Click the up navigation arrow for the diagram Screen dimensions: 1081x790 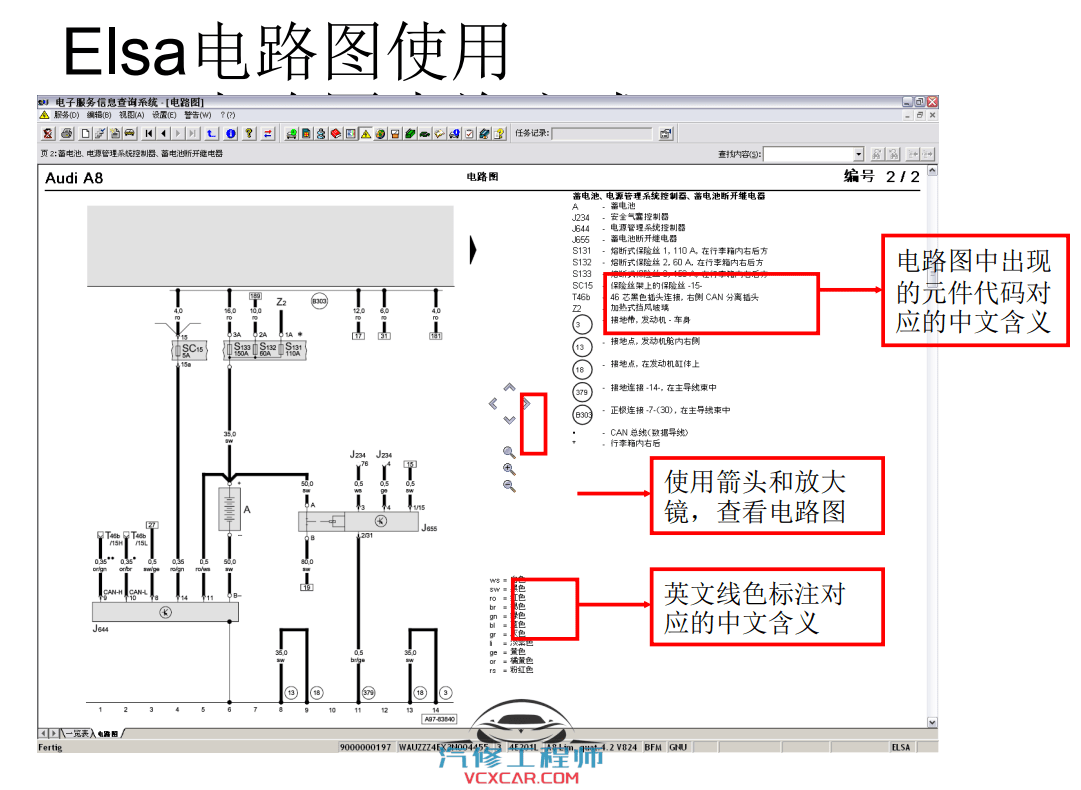pyautogui.click(x=508, y=387)
